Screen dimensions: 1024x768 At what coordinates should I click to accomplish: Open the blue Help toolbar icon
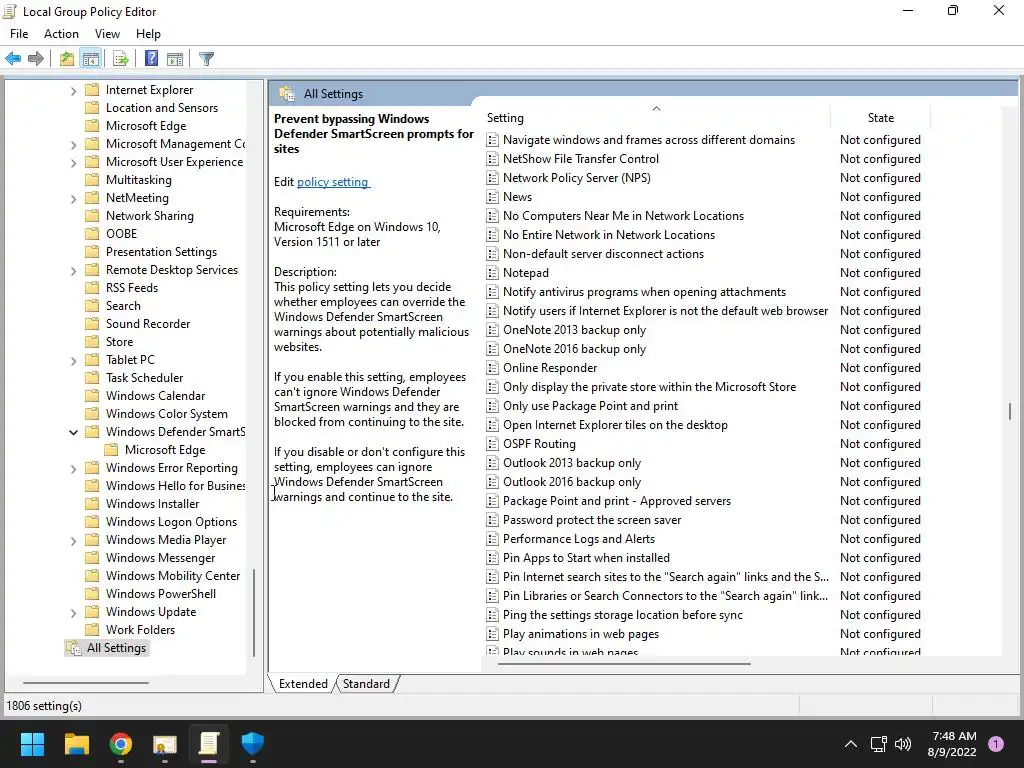click(152, 59)
